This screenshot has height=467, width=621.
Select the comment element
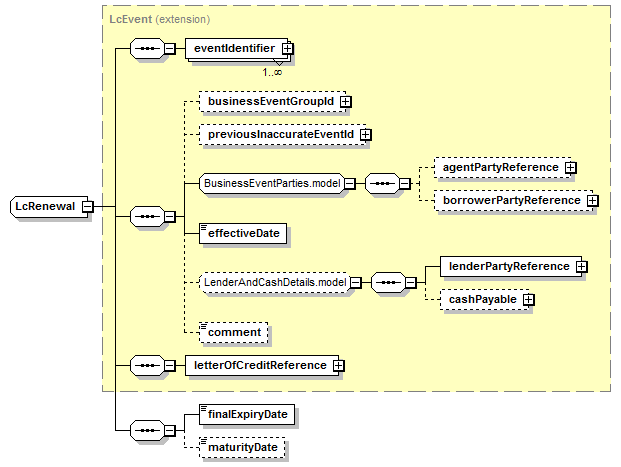234,332
